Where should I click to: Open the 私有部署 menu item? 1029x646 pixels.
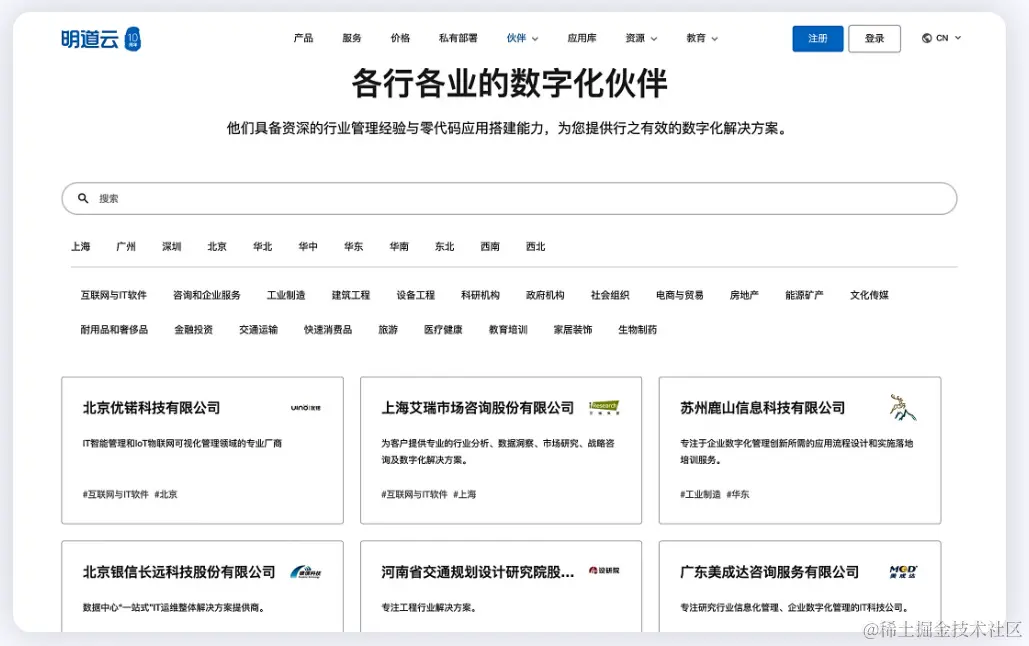click(x=458, y=38)
